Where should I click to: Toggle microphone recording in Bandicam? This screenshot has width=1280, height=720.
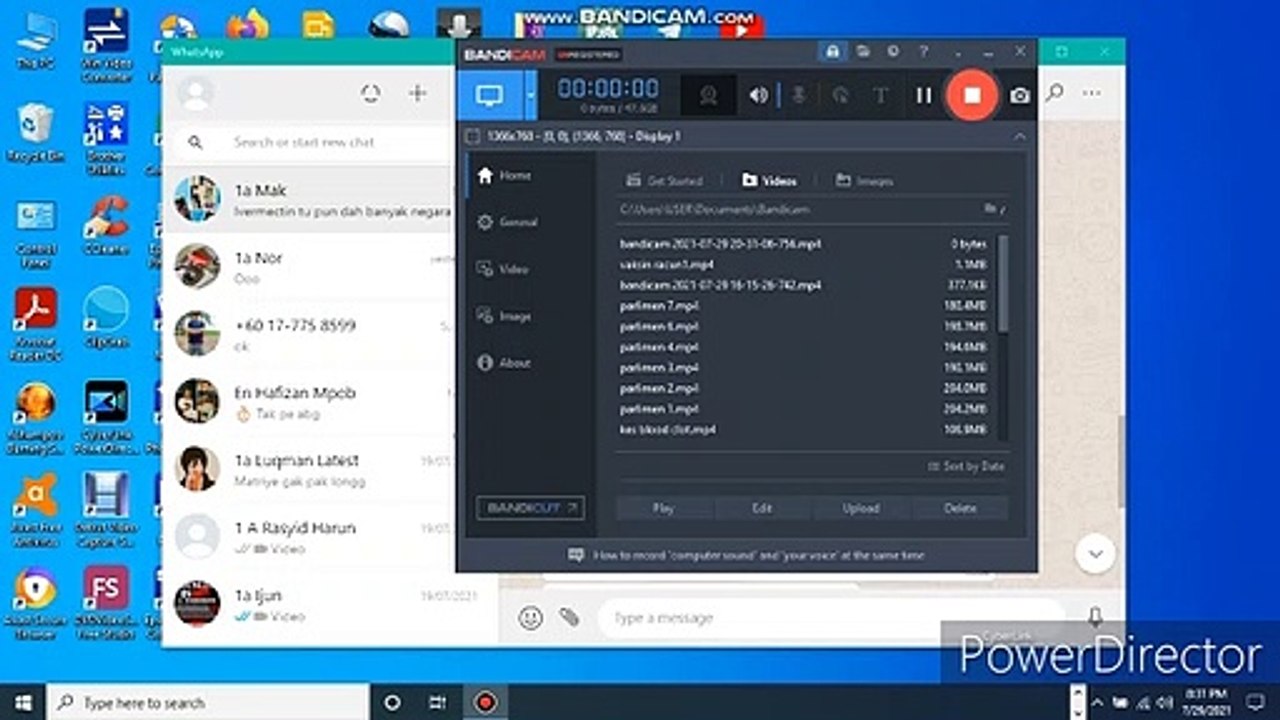click(799, 95)
